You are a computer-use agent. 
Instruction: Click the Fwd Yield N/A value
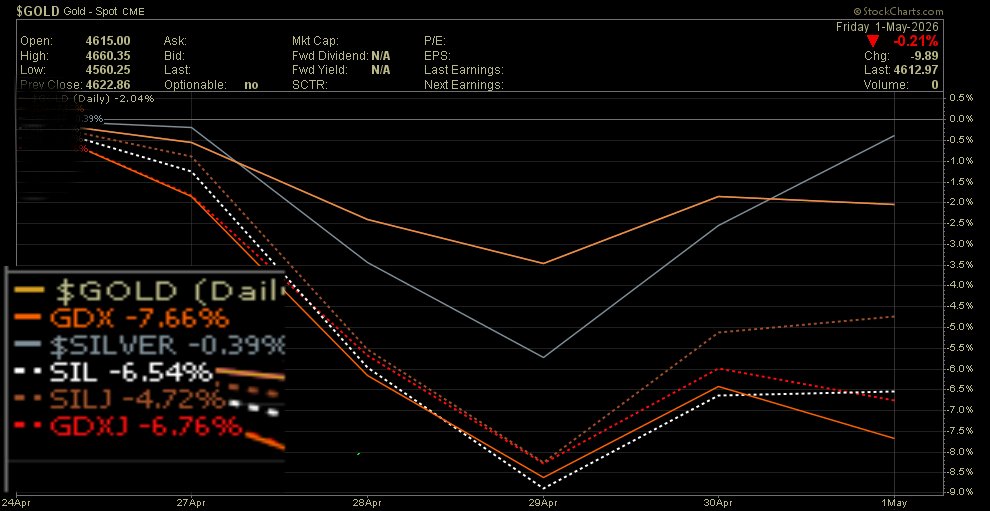coord(380,70)
